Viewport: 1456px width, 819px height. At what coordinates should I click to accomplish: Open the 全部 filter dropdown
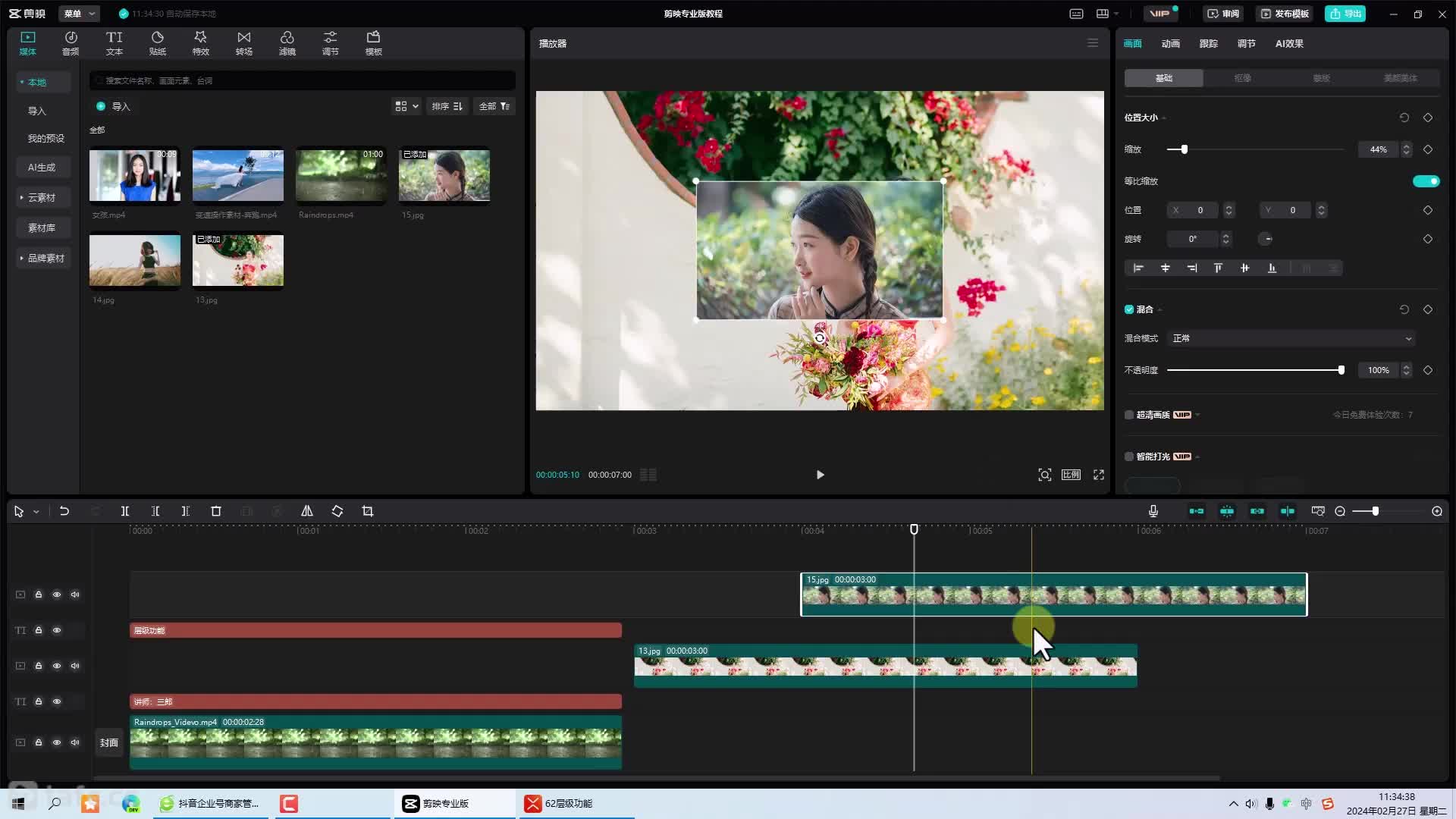point(494,106)
